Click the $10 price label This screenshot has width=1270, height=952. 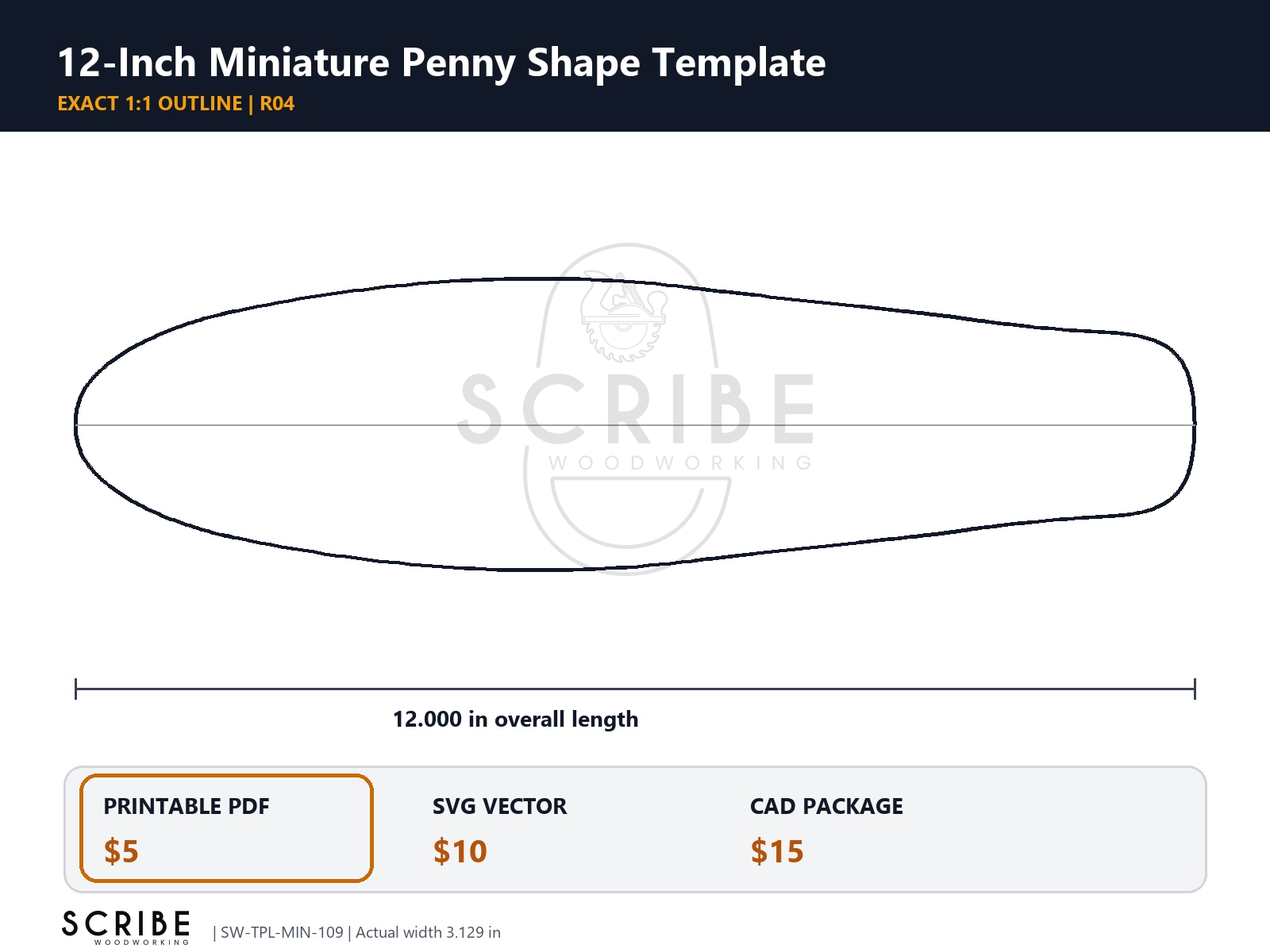click(x=460, y=851)
